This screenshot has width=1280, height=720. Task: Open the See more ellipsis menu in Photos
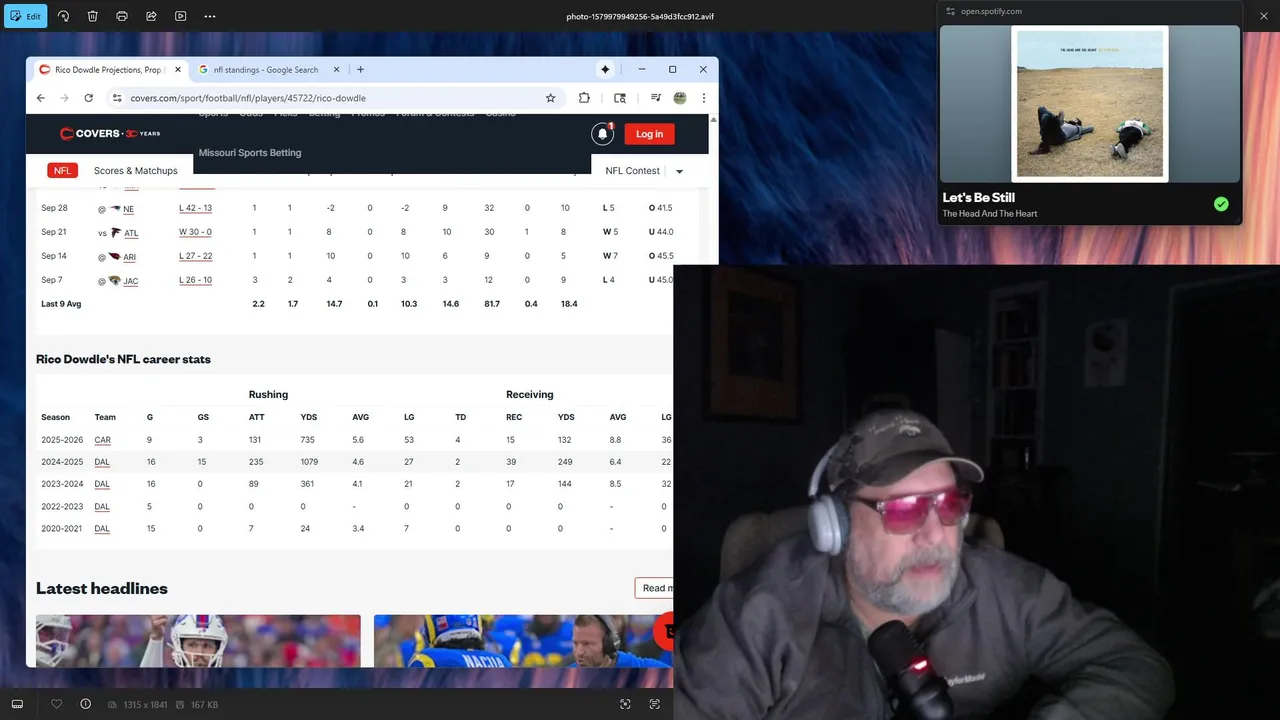[209, 16]
